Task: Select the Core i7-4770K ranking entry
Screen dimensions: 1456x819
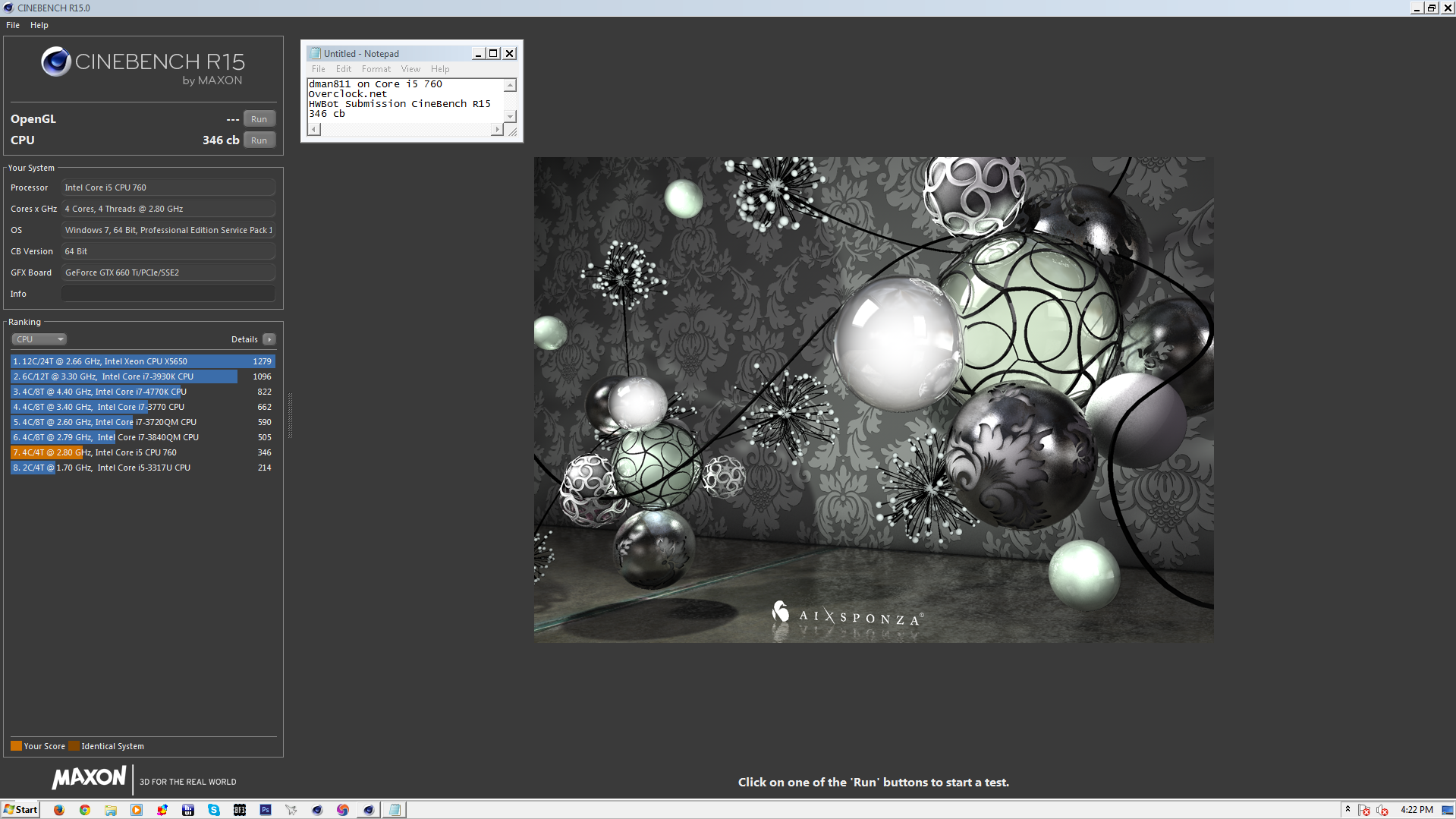Action: coord(143,392)
